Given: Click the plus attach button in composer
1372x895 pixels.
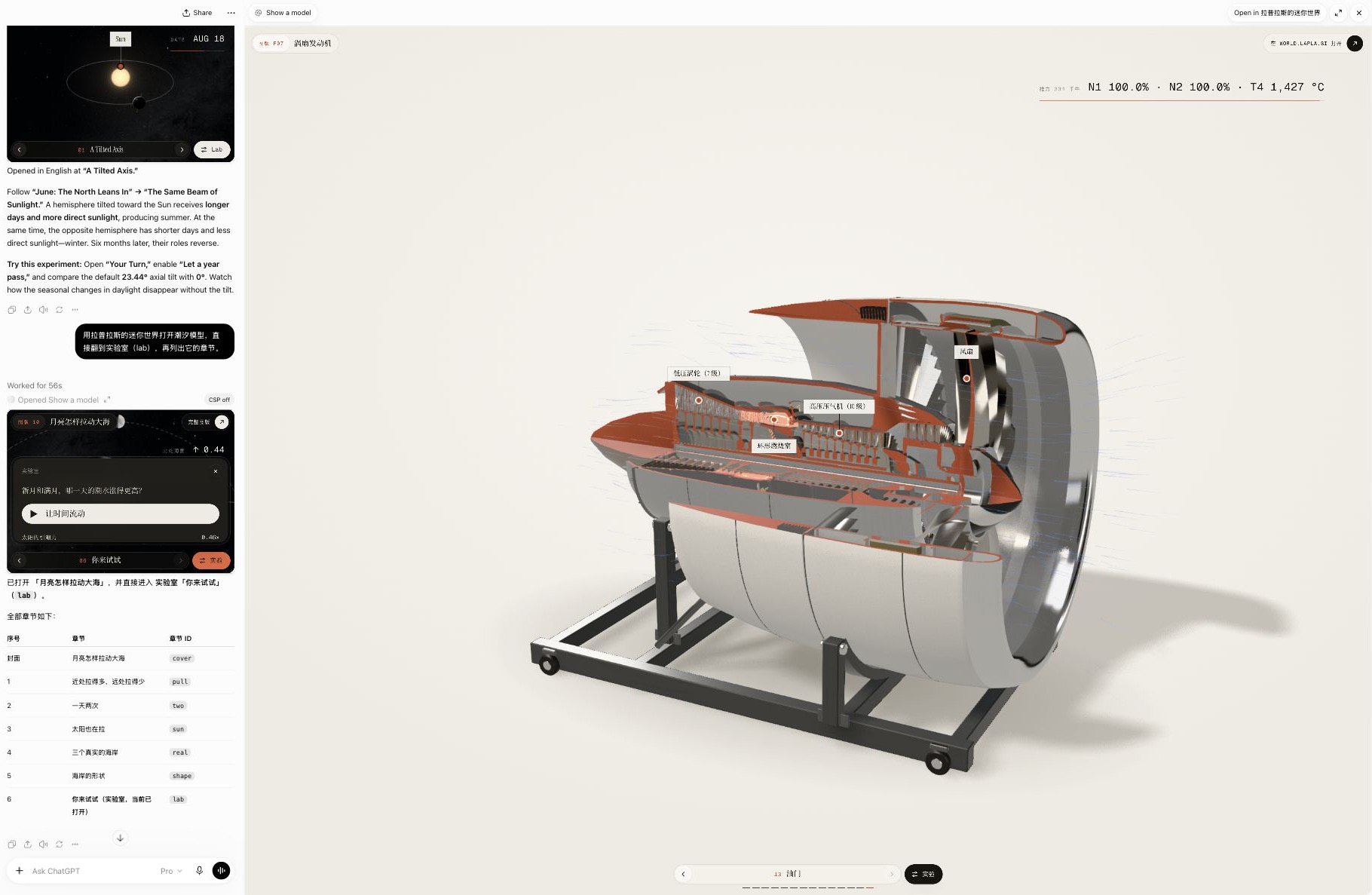Looking at the screenshot, I should point(20,871).
